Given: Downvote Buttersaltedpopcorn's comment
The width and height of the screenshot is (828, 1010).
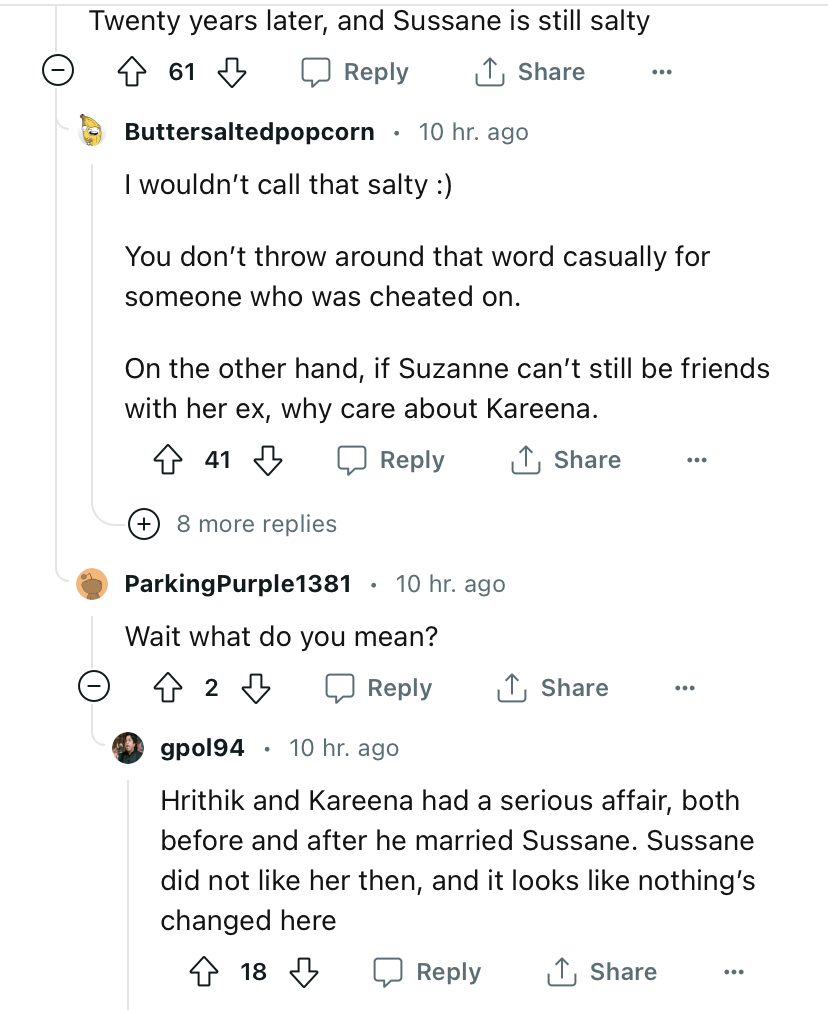Looking at the screenshot, I should coord(267,460).
